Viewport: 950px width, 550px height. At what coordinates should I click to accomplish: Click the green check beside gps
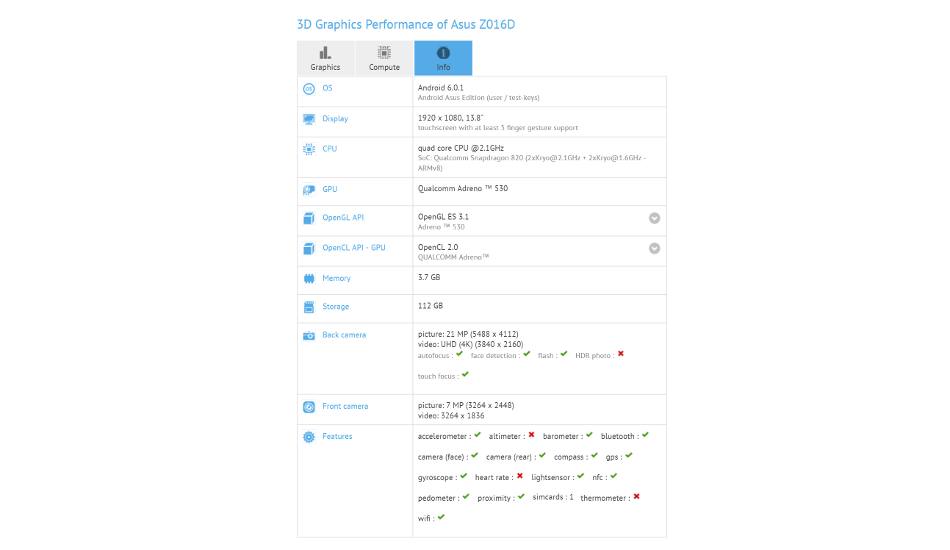click(629, 456)
